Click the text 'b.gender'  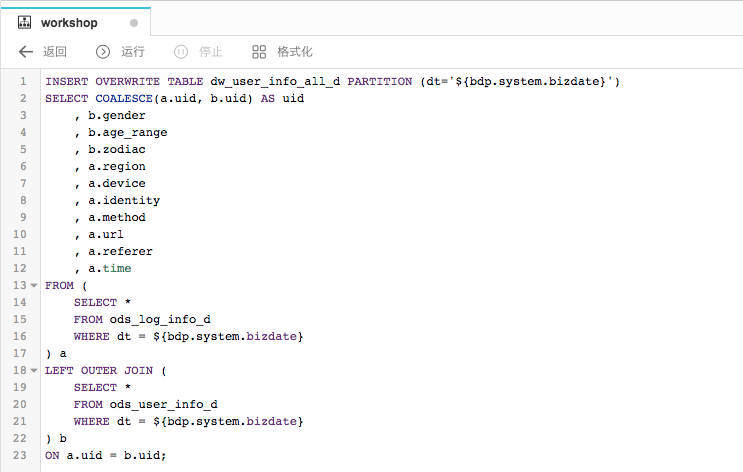(117, 116)
